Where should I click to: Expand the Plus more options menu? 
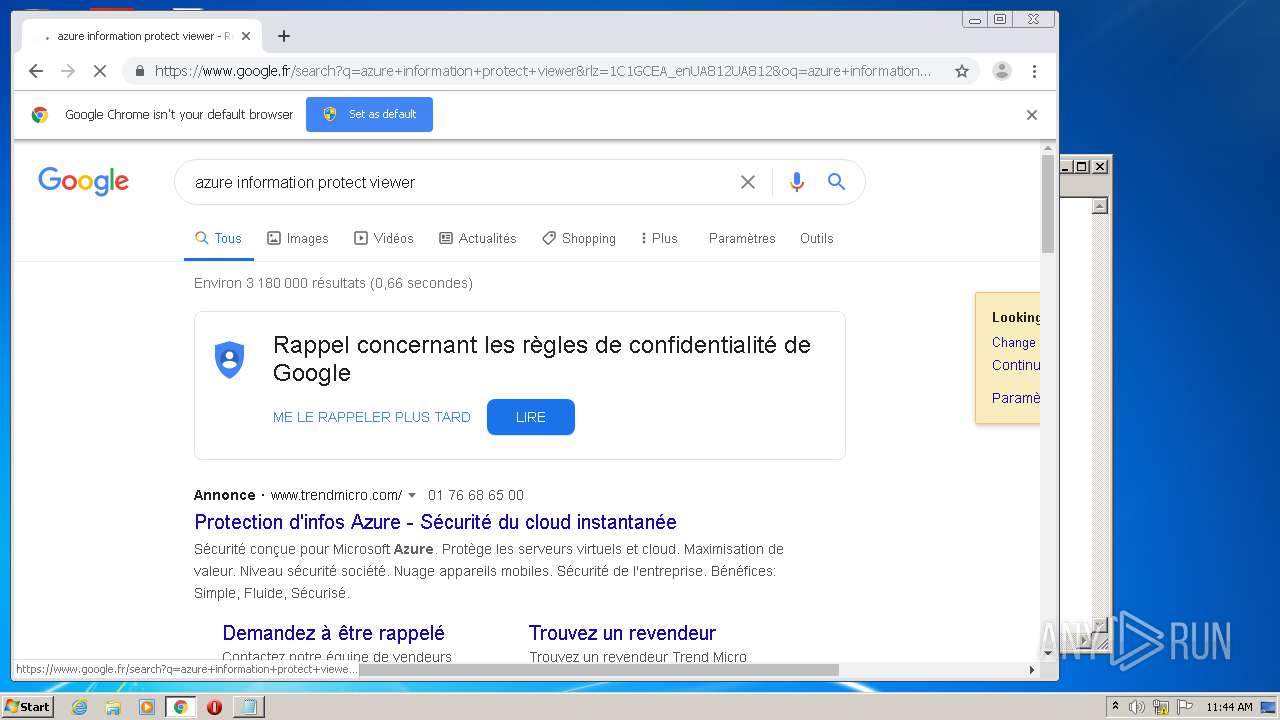pyautogui.click(x=659, y=238)
